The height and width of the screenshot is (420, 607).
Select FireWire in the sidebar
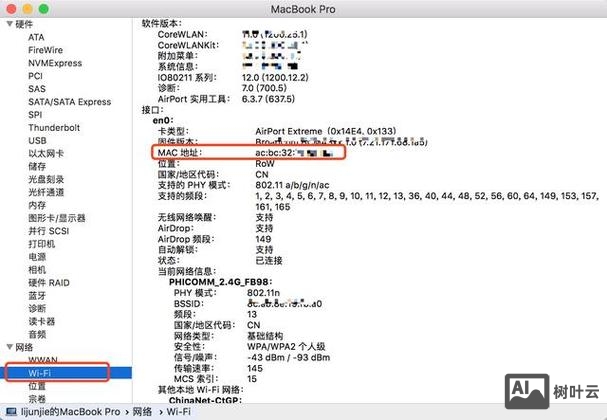pyautogui.click(x=45, y=50)
